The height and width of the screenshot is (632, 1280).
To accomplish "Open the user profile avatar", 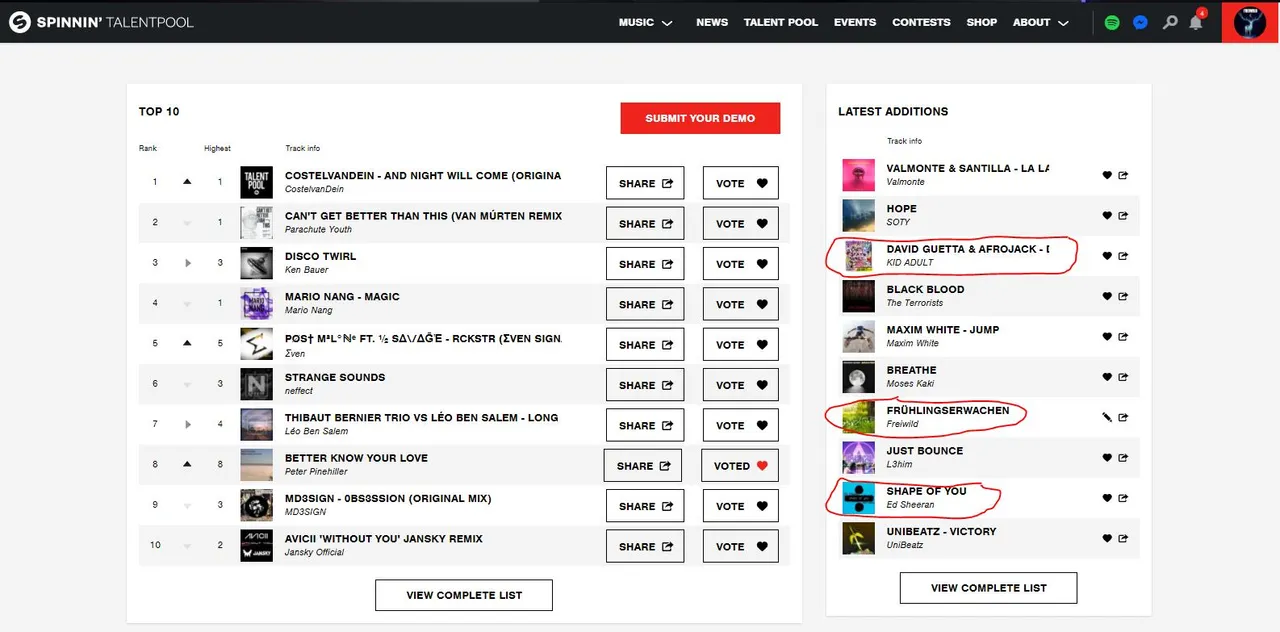I will (x=1250, y=22).
